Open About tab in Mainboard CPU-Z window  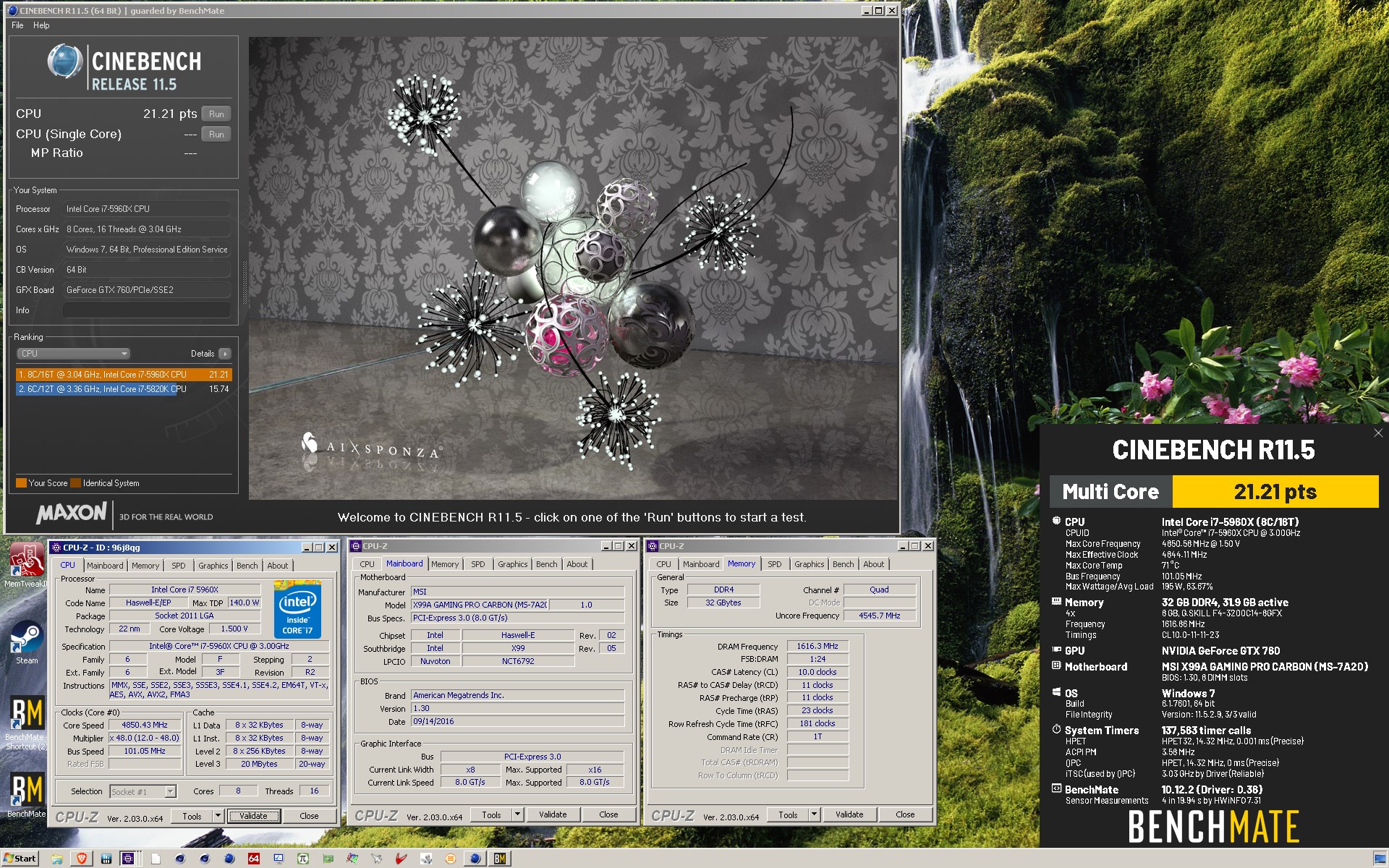click(x=577, y=564)
